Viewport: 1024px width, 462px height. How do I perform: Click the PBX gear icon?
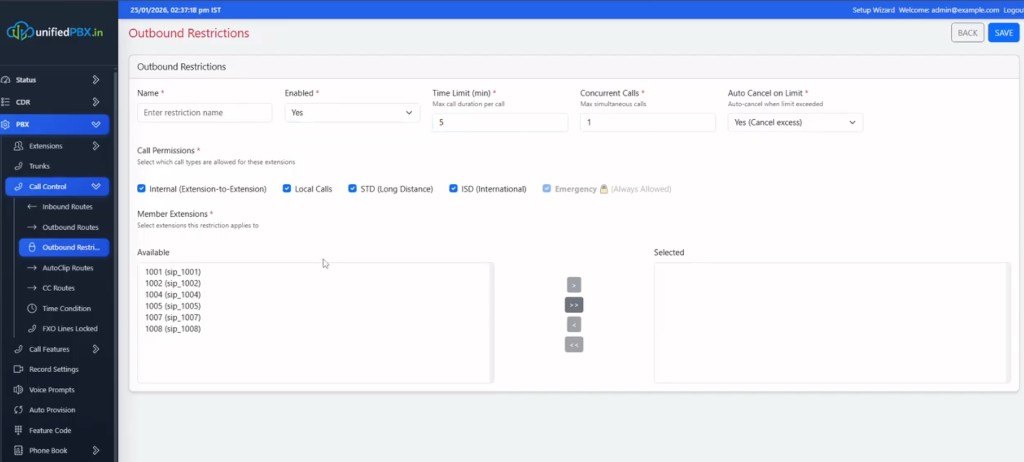pyautogui.click(x=6, y=124)
